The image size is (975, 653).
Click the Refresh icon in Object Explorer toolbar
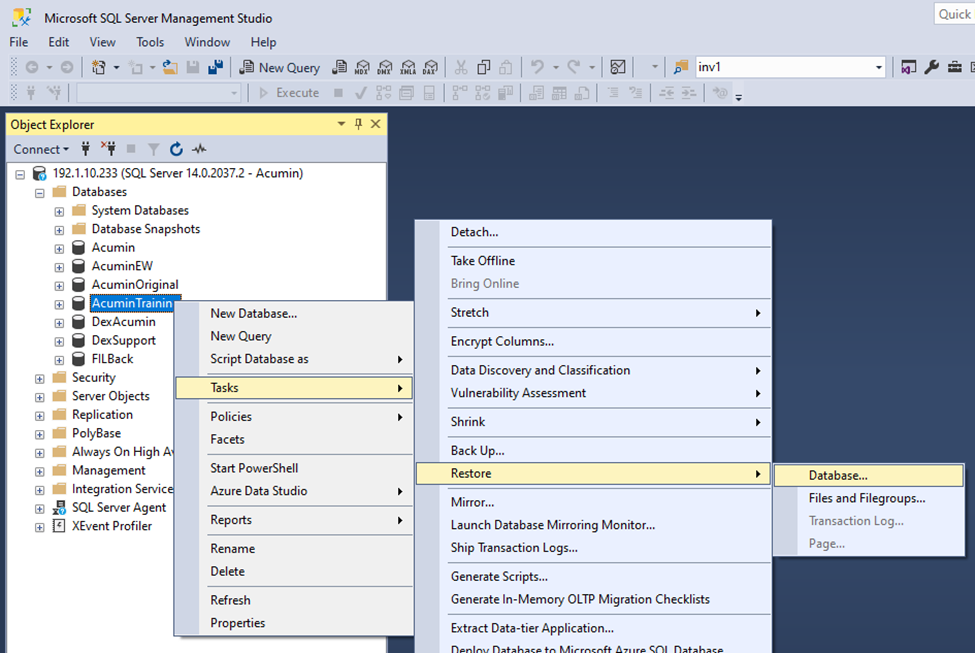[x=177, y=149]
